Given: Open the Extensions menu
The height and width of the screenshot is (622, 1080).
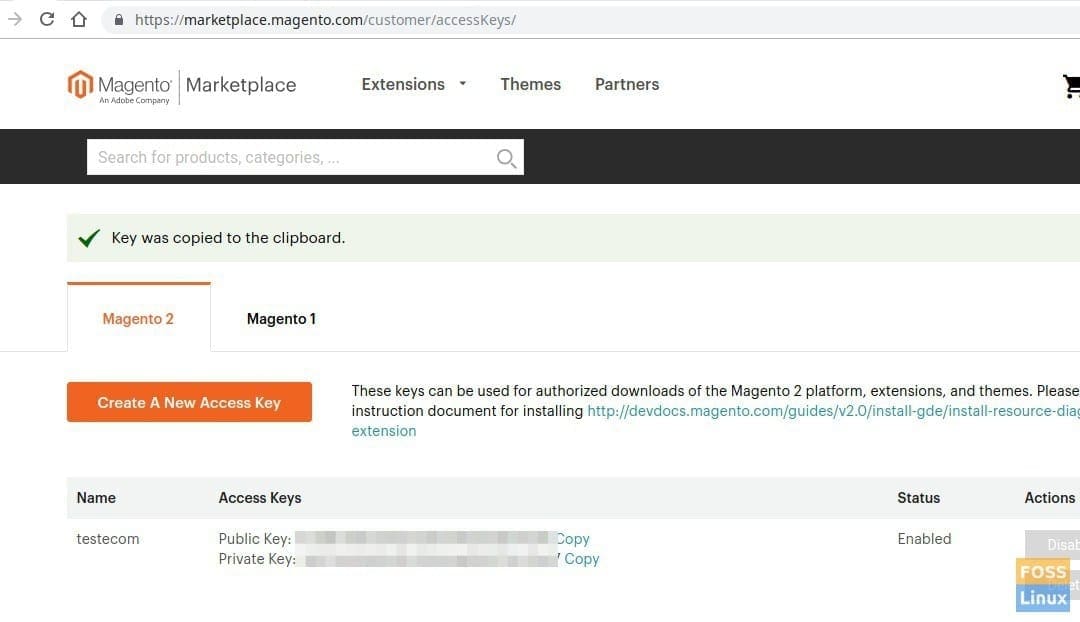Looking at the screenshot, I should [x=403, y=84].
